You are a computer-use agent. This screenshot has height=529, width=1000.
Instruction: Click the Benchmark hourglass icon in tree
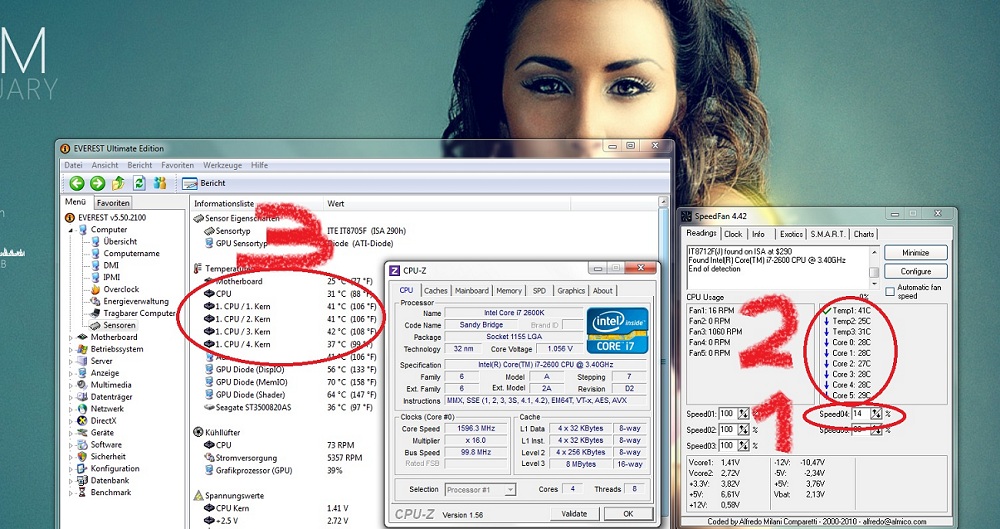82,493
